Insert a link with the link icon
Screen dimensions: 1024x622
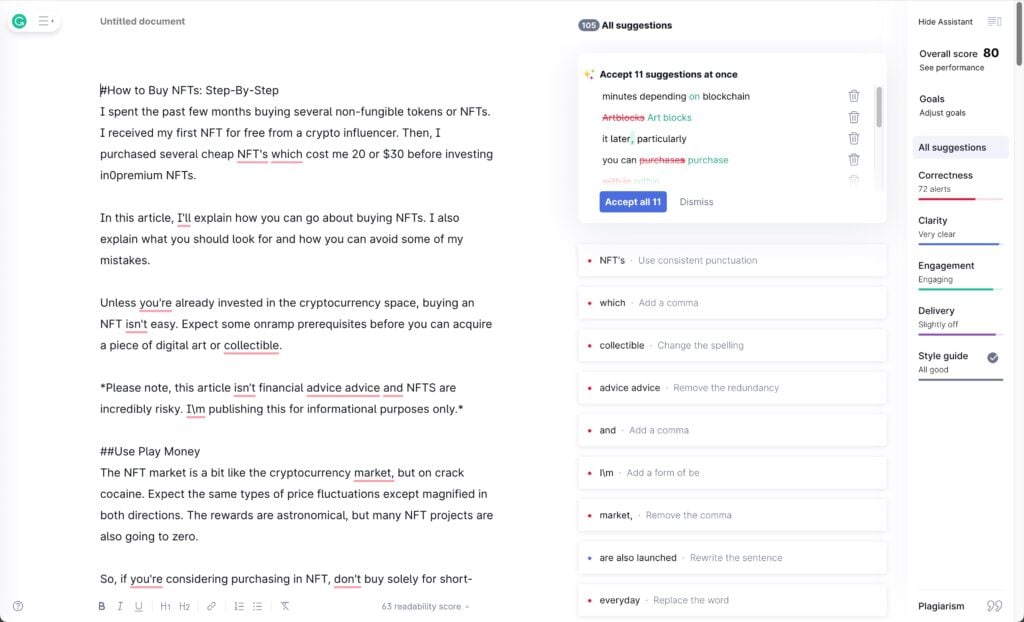[x=212, y=606]
